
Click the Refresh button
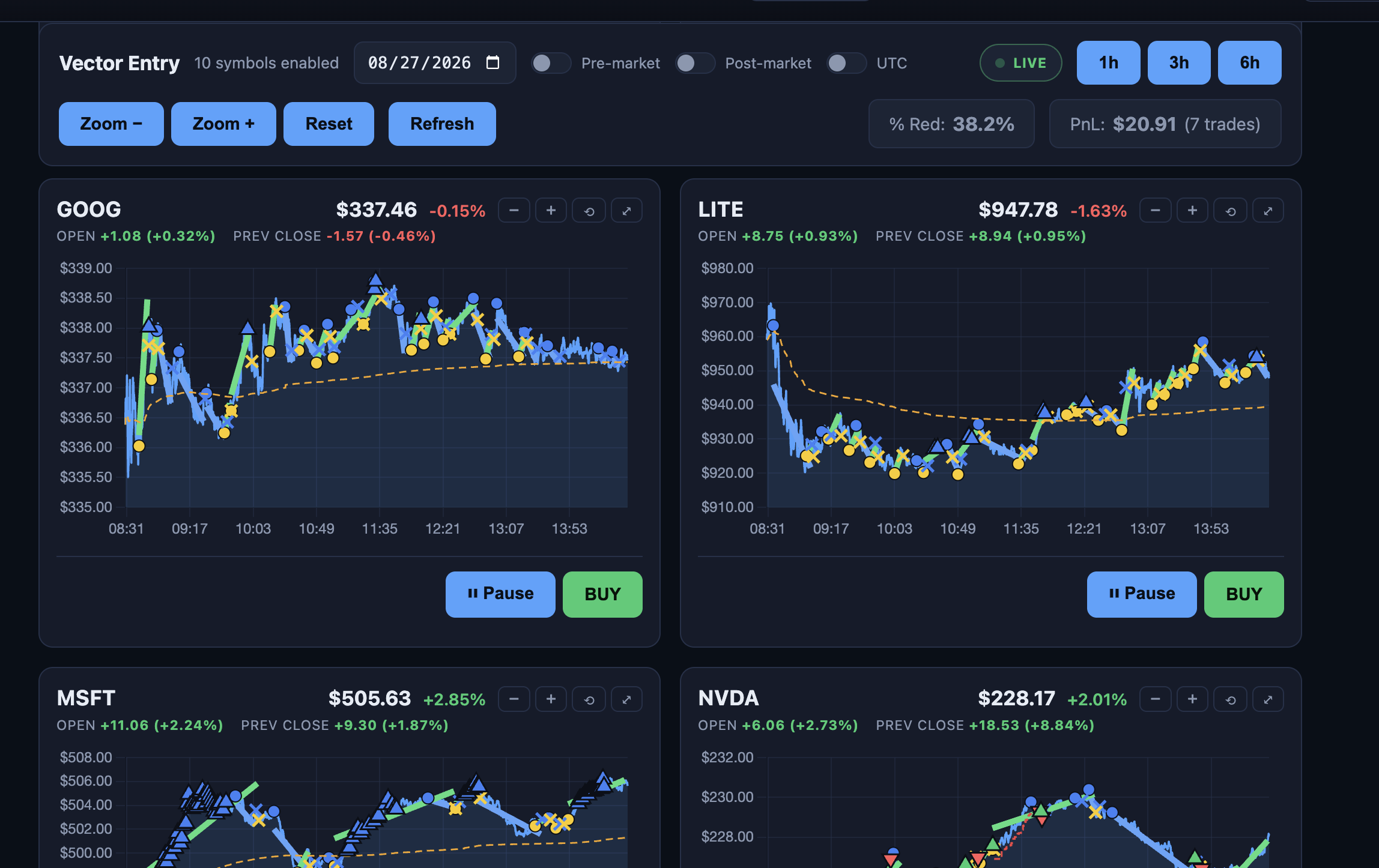(x=442, y=124)
